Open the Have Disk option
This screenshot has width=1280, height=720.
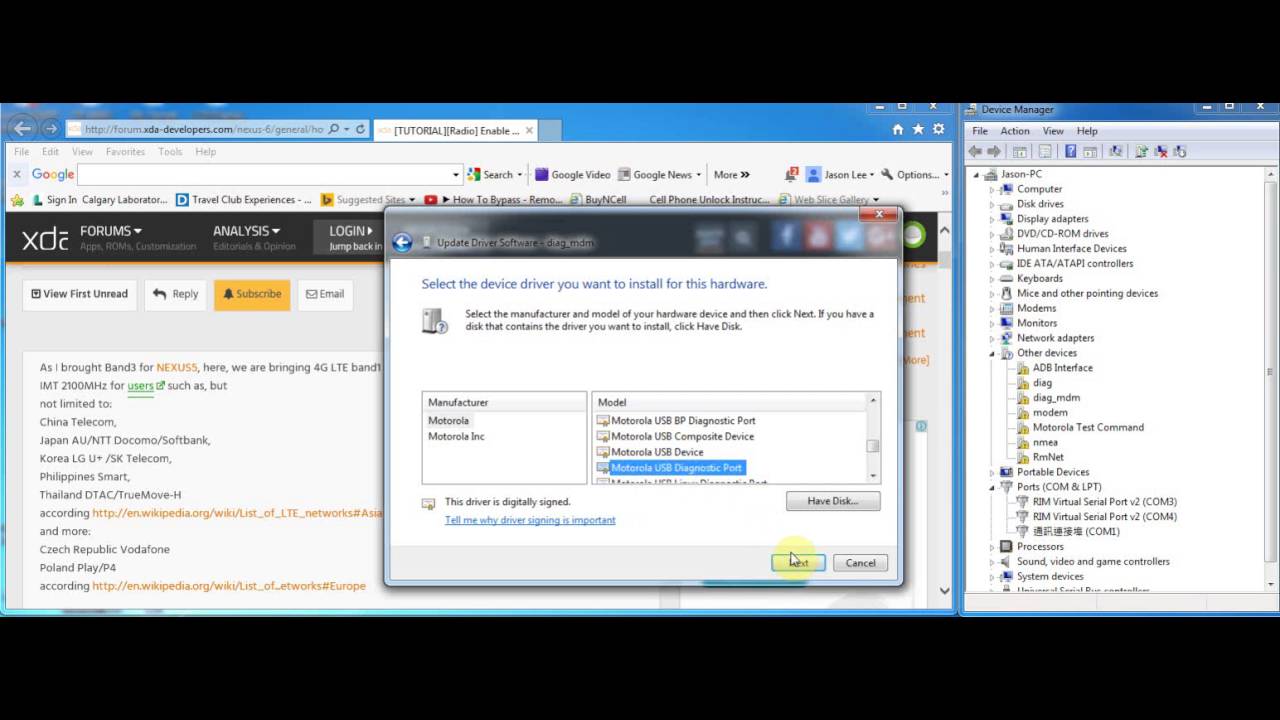pyautogui.click(x=833, y=501)
